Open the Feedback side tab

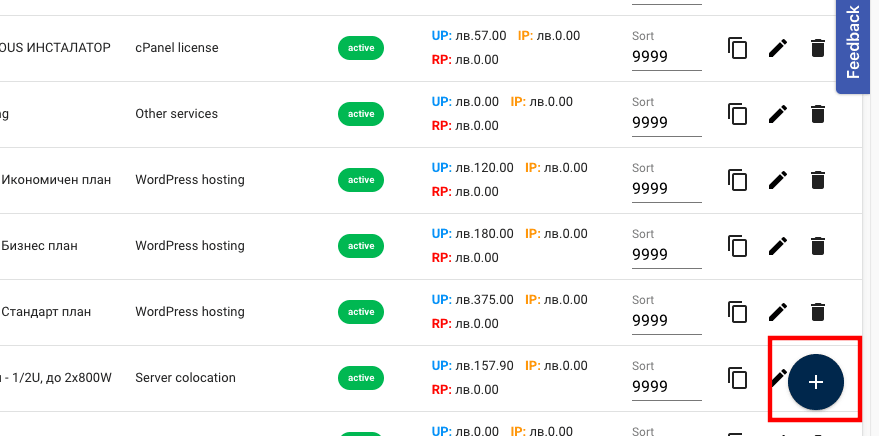853,43
